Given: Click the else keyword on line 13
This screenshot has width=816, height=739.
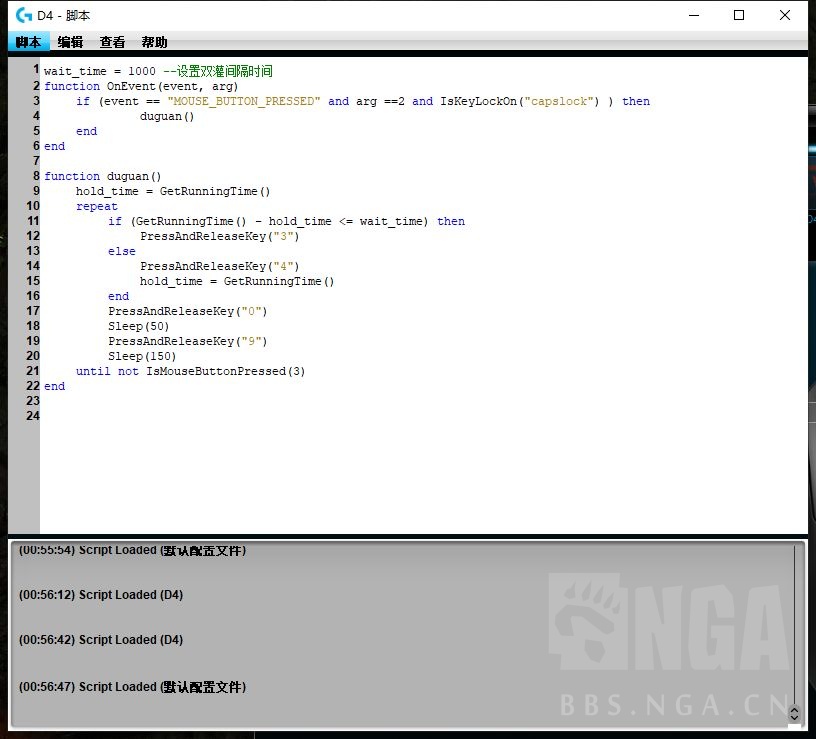Looking at the screenshot, I should coord(122,251).
